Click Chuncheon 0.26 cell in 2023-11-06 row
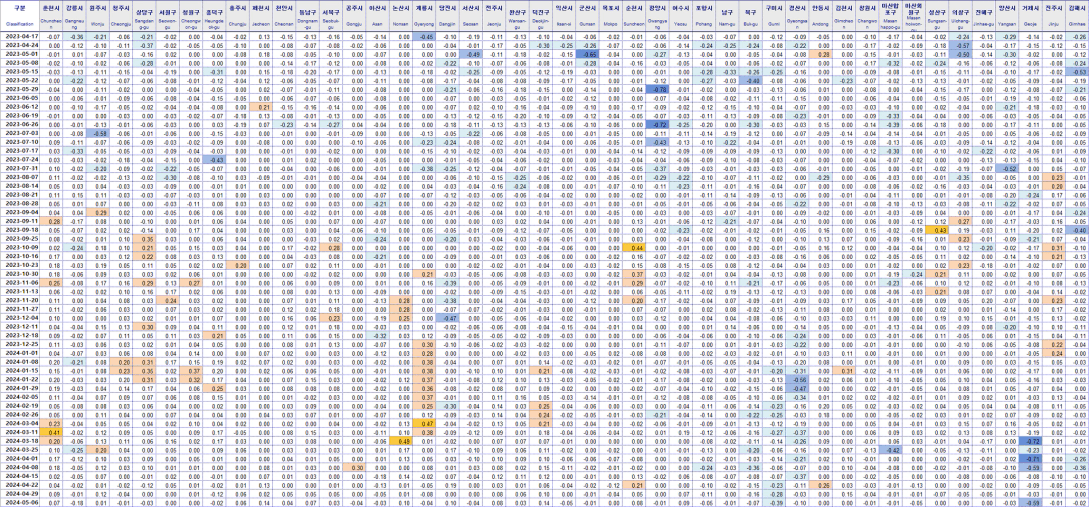Screen dimensions: 1089x507 point(49,282)
